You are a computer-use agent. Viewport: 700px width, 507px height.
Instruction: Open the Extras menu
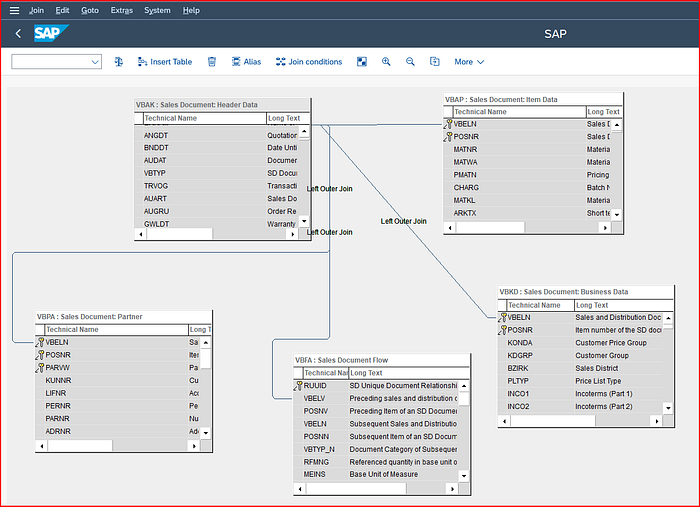pyautogui.click(x=121, y=10)
